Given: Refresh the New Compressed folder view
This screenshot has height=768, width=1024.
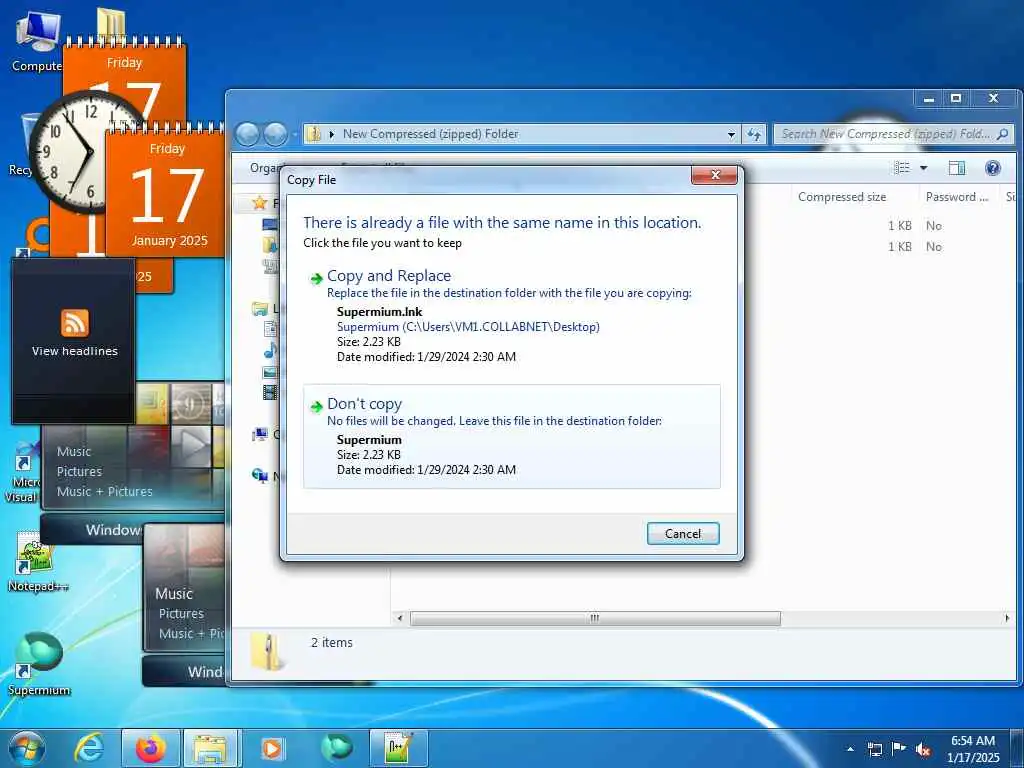Looking at the screenshot, I should 754,135.
